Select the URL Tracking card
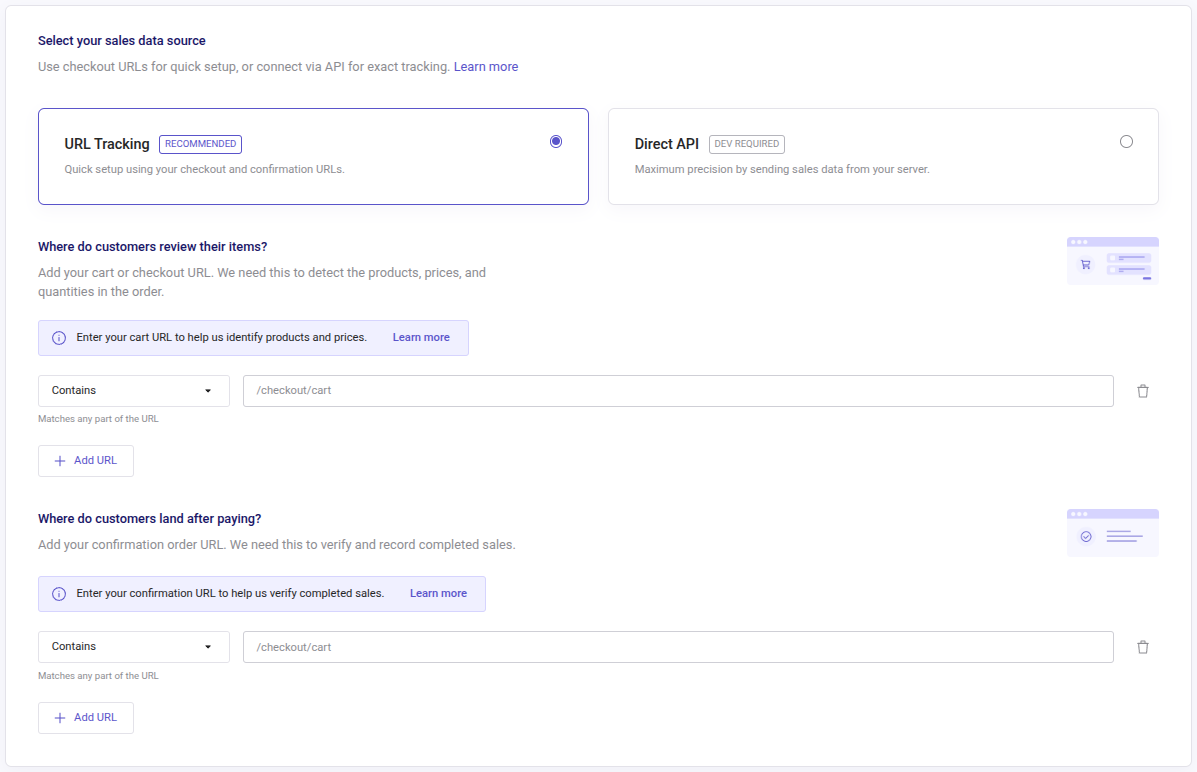 (x=313, y=156)
